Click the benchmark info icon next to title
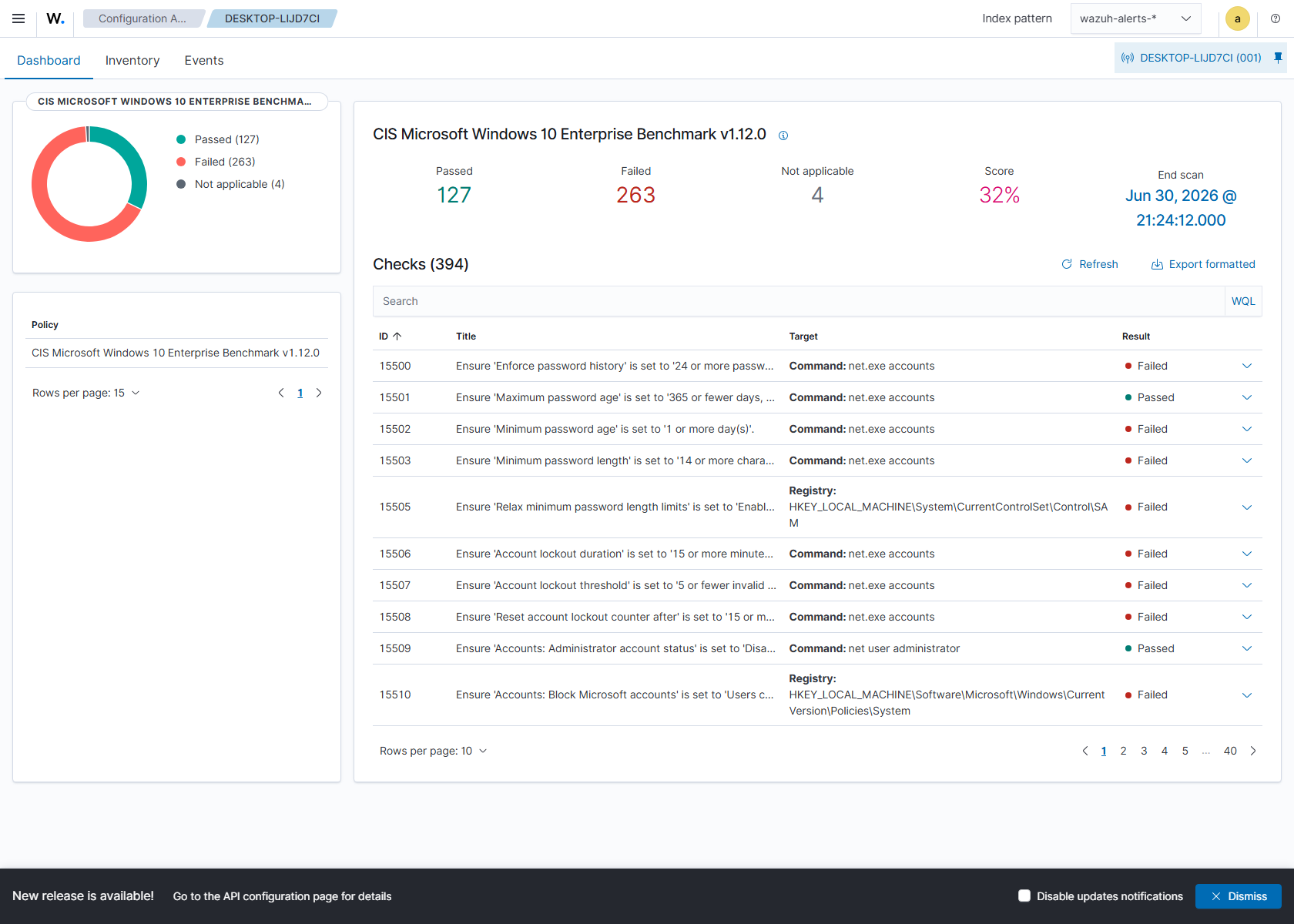The width and height of the screenshot is (1294, 924). coord(783,136)
